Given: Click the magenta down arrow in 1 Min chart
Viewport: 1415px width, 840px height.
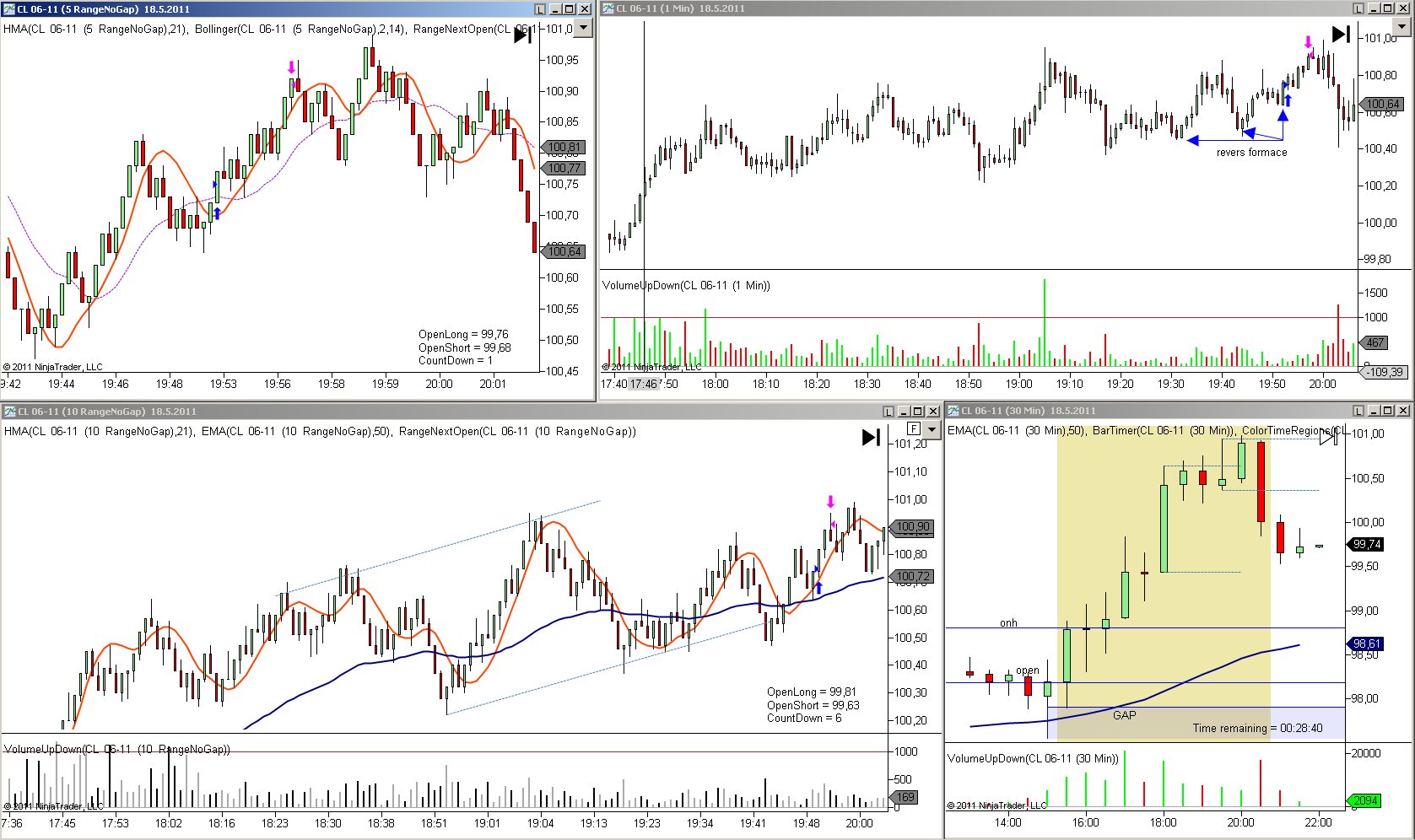Looking at the screenshot, I should tap(1308, 42).
